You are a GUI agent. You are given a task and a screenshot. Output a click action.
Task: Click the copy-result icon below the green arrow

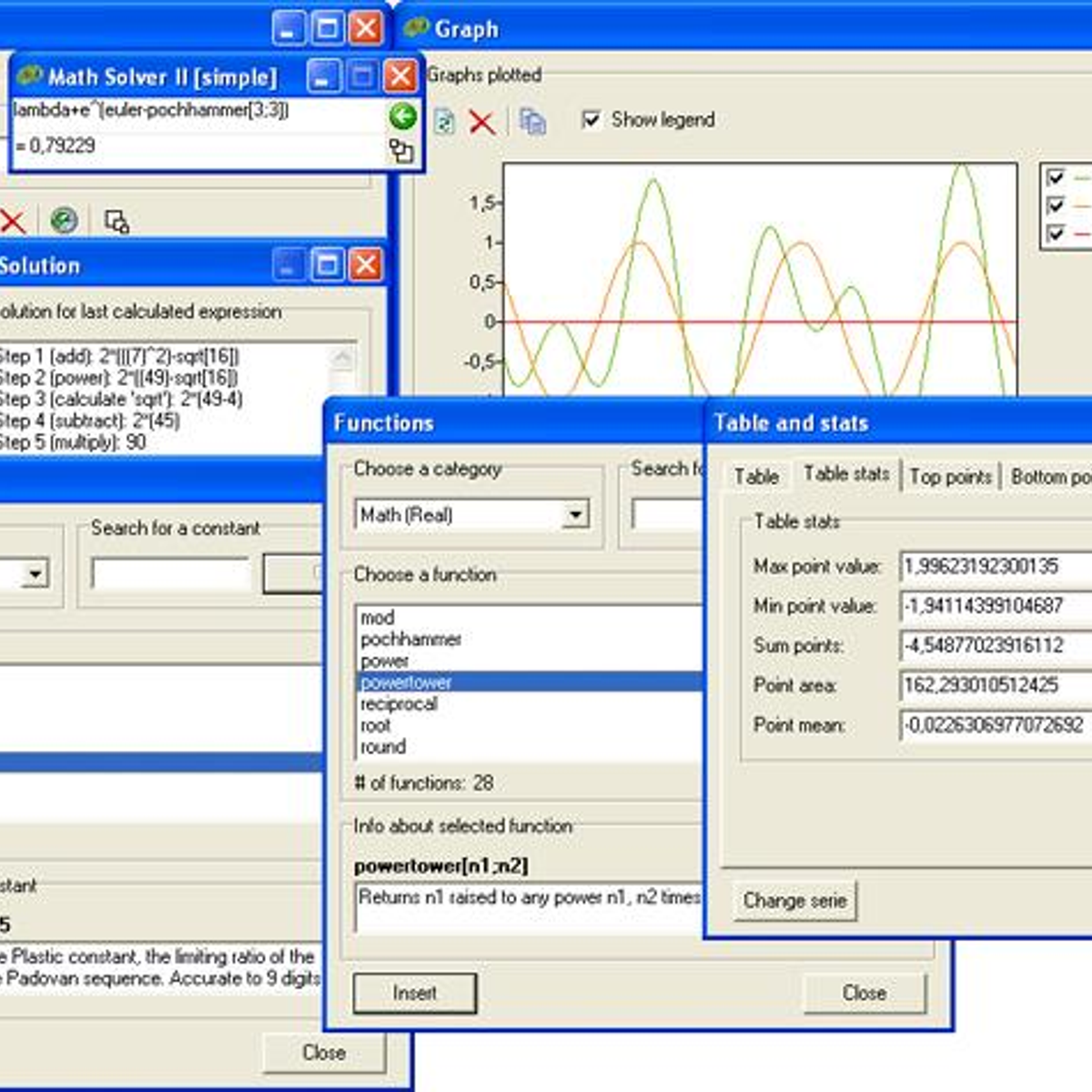pyautogui.click(x=403, y=150)
